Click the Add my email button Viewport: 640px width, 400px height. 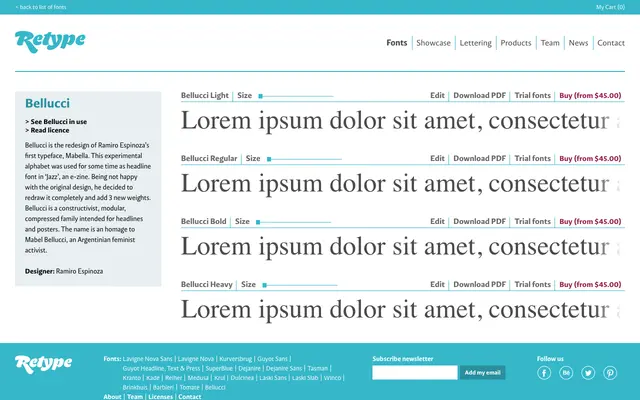point(482,373)
